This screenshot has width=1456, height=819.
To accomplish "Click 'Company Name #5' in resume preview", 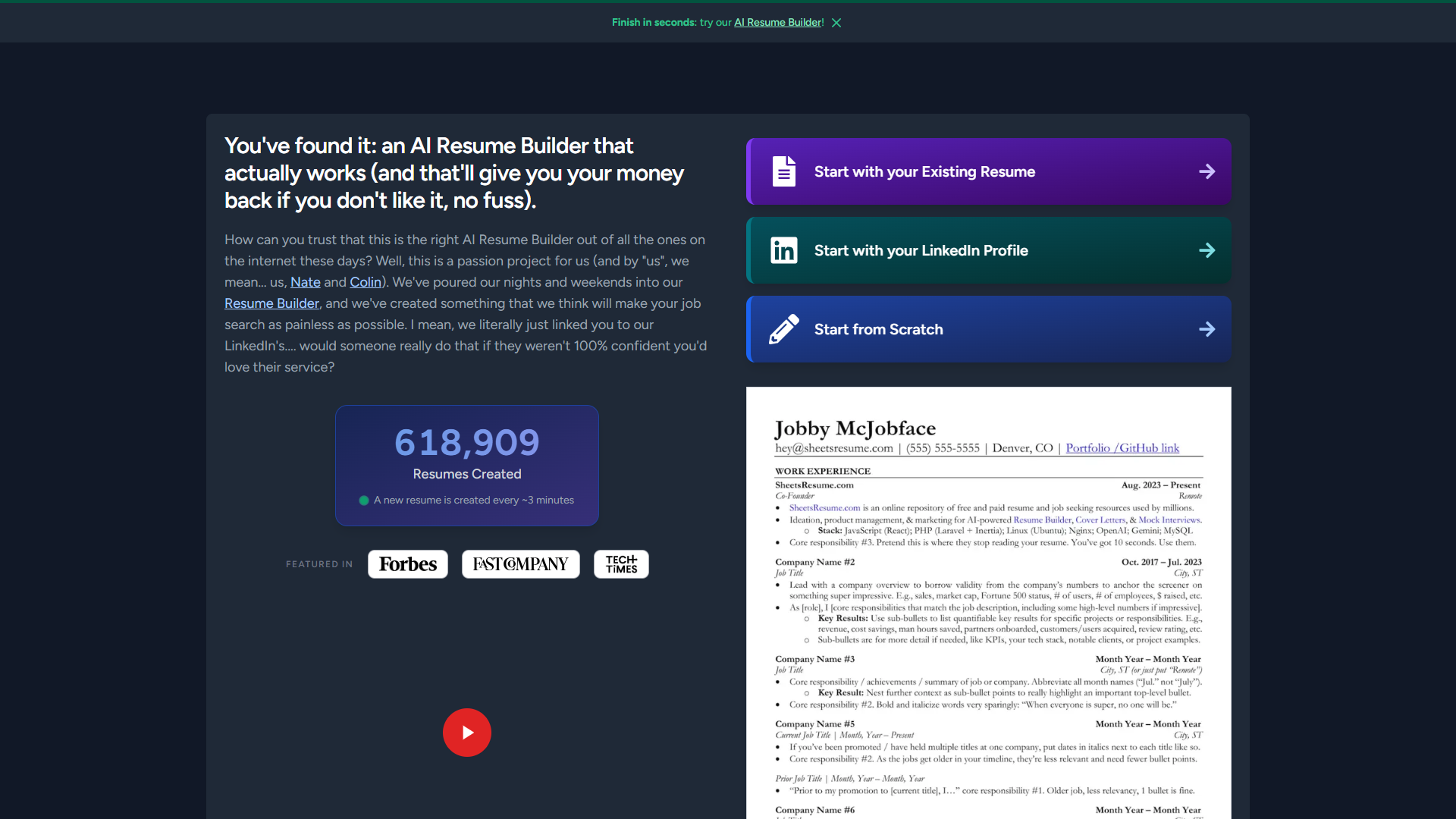I will (814, 724).
